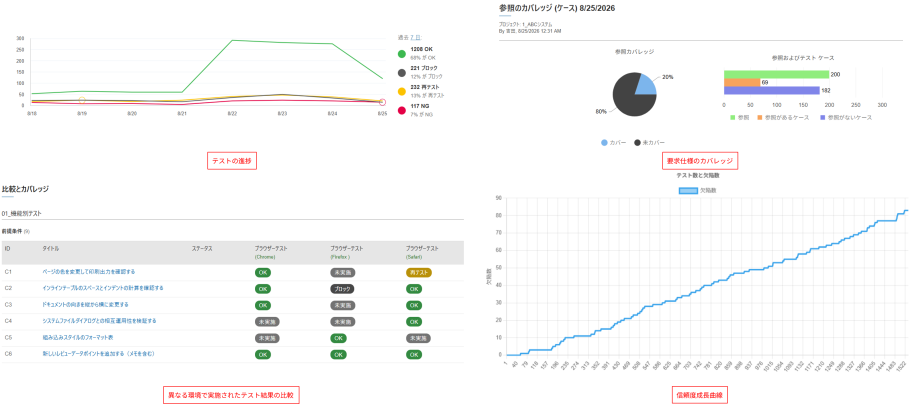This screenshot has height=404, width=920.
Task: Select the テスト数と欠陥数 chart title
Action: (x=698, y=175)
